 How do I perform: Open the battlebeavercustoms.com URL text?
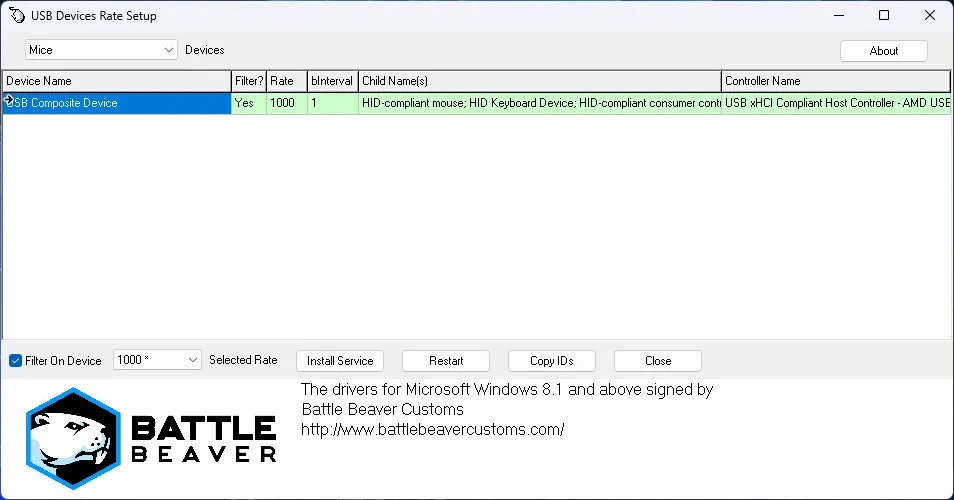[x=433, y=430]
